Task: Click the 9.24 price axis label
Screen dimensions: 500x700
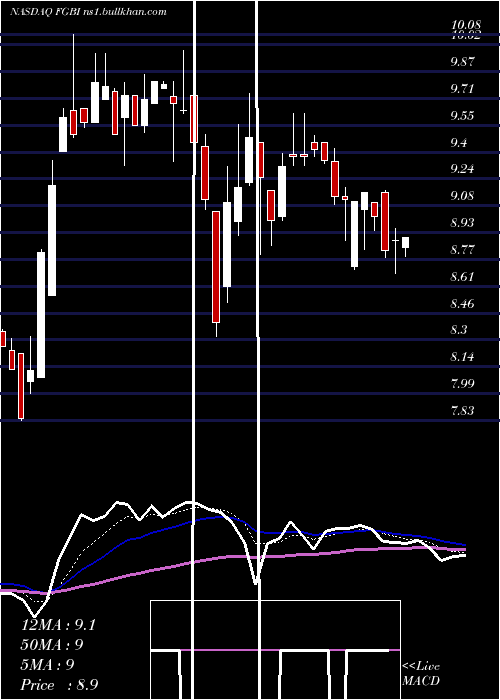Action: pyautogui.click(x=462, y=169)
